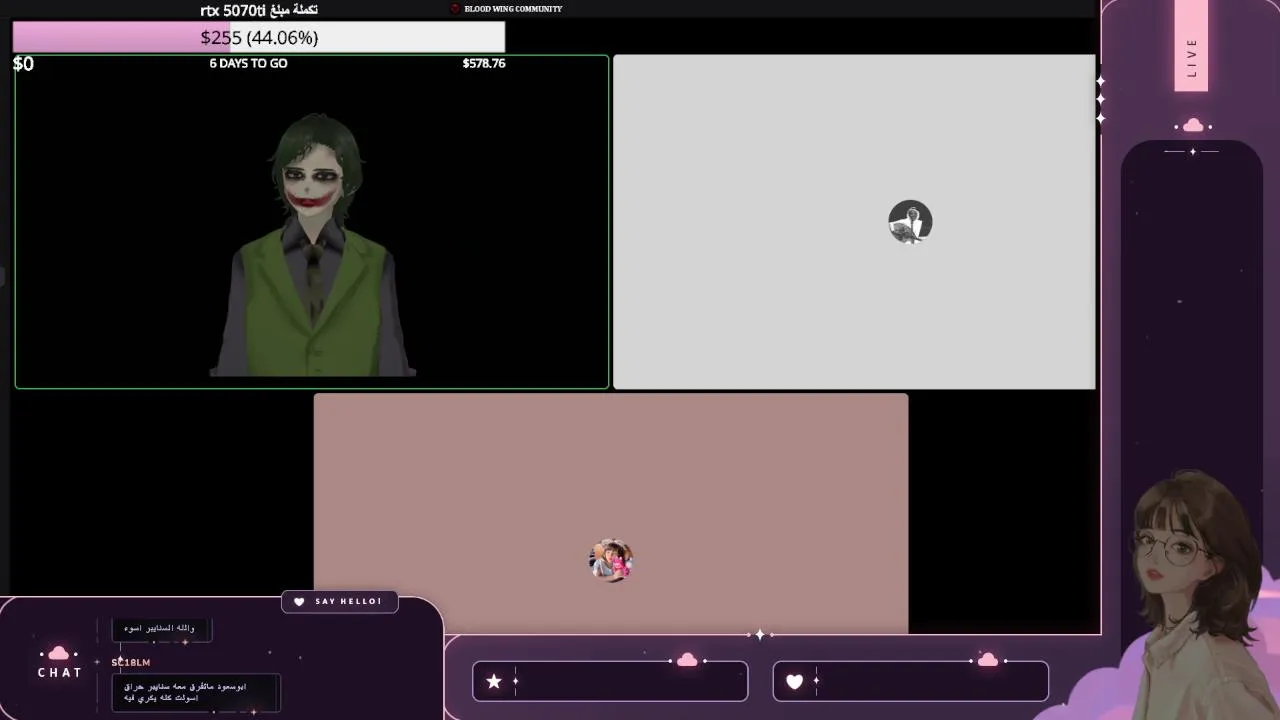Click the SC18LM username in chat
The height and width of the screenshot is (720, 1280).
(x=131, y=662)
